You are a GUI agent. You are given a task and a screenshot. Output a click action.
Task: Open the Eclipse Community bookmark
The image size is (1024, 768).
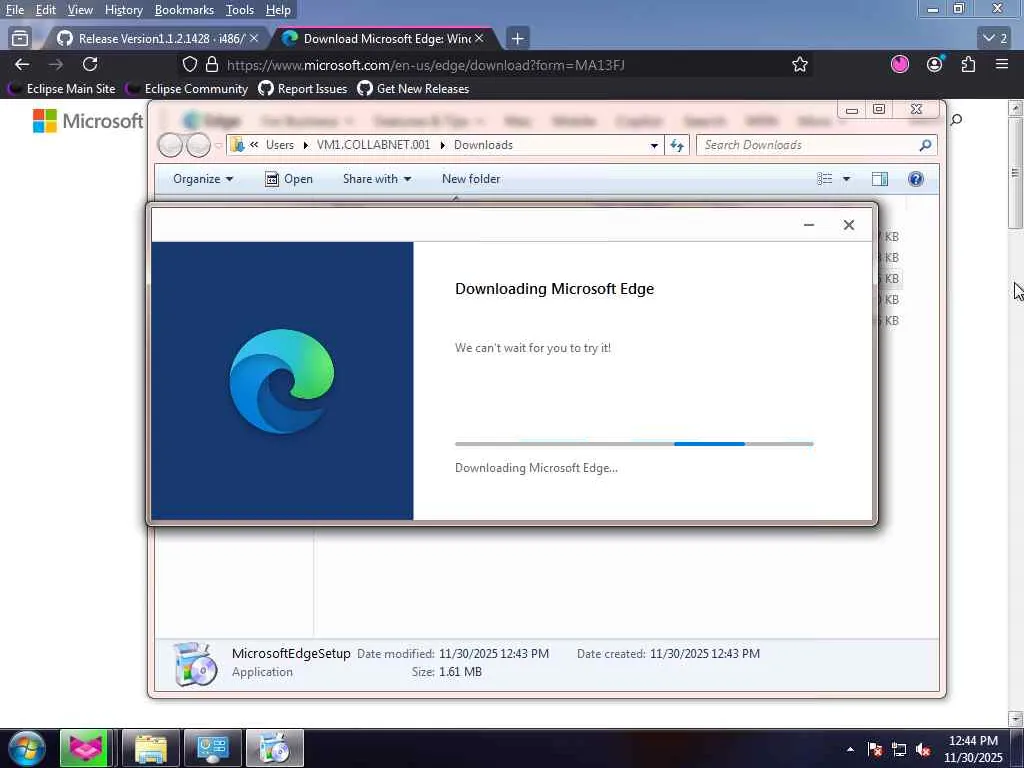coord(187,88)
